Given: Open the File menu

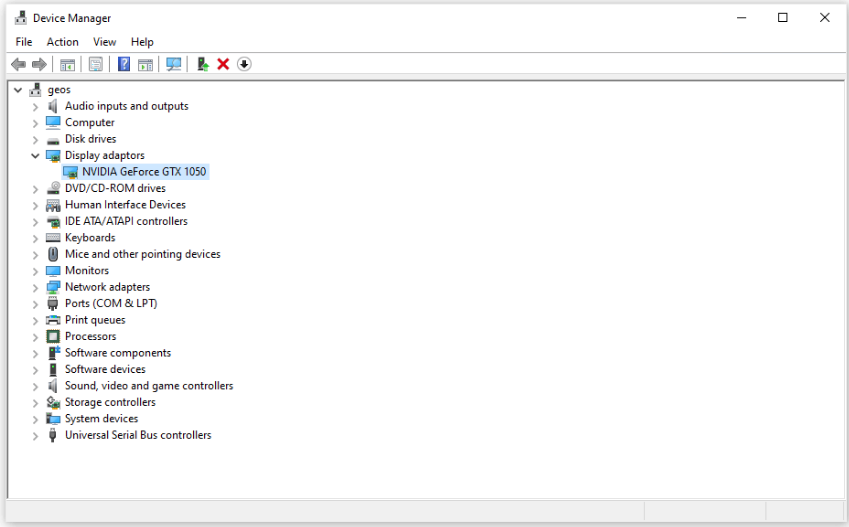Looking at the screenshot, I should point(24,42).
